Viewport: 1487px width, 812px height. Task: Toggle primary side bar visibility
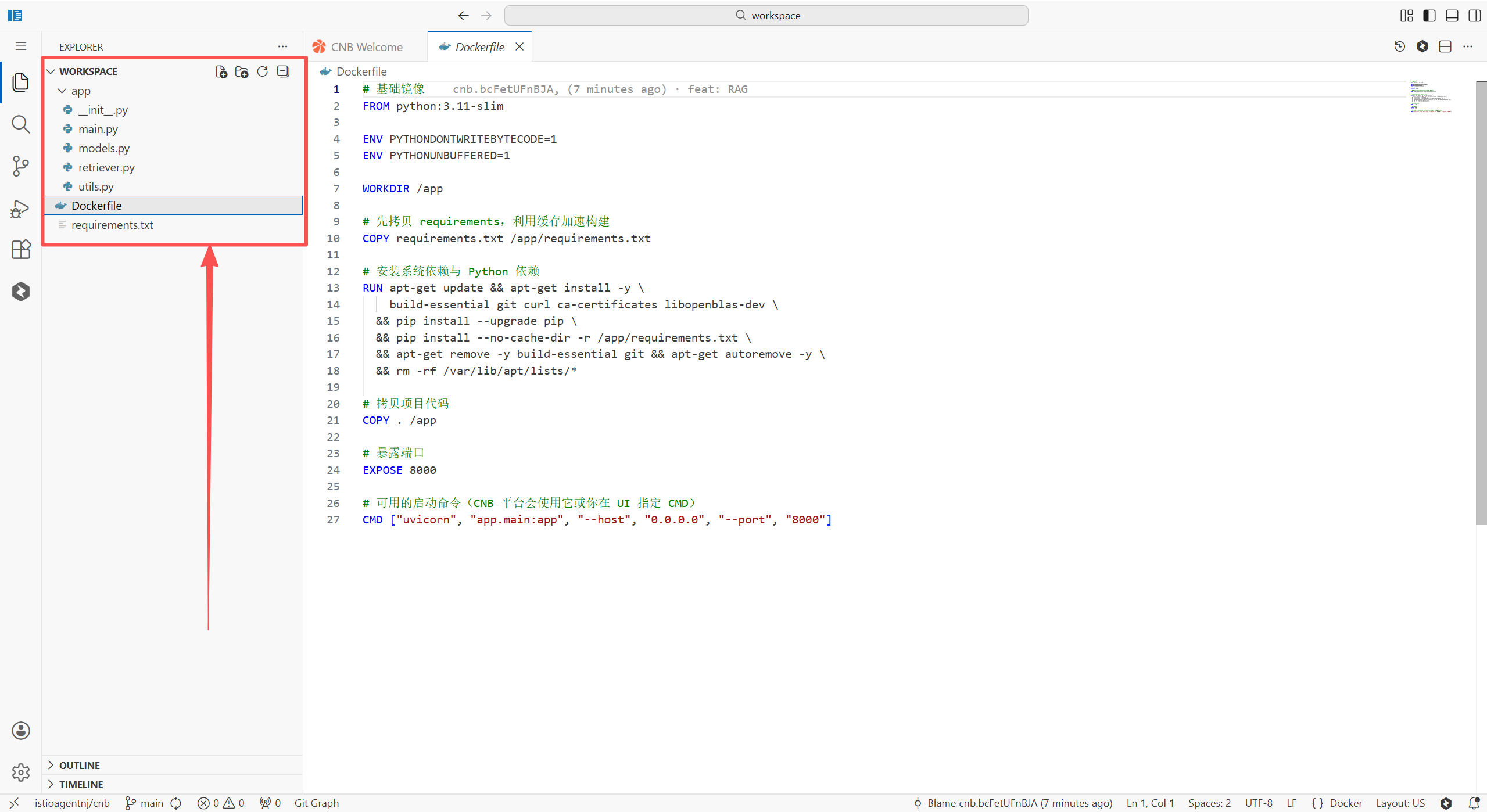pos(1429,16)
